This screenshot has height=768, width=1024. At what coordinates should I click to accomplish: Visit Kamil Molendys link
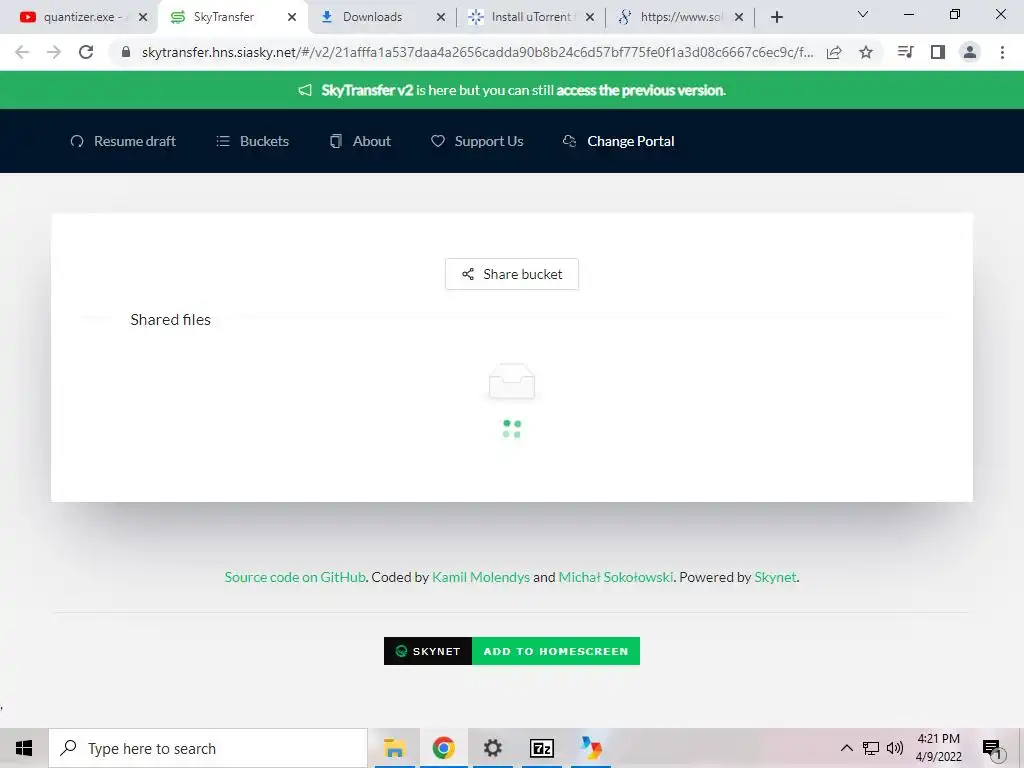point(481,577)
